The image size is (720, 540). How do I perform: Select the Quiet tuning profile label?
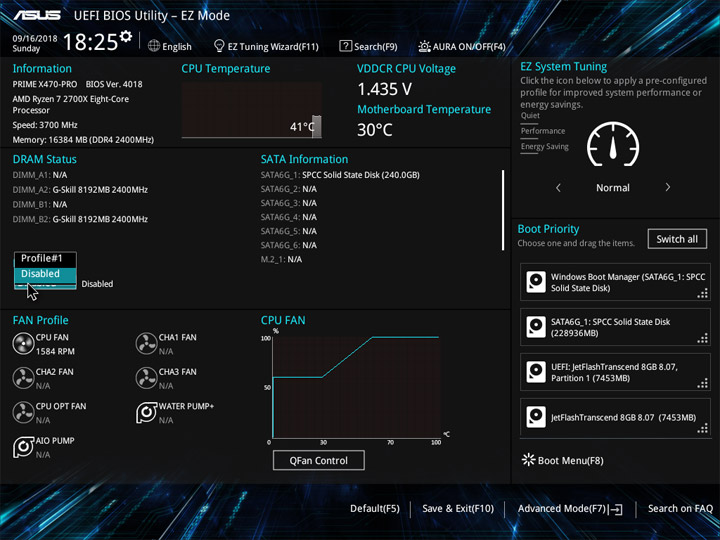pos(530,116)
